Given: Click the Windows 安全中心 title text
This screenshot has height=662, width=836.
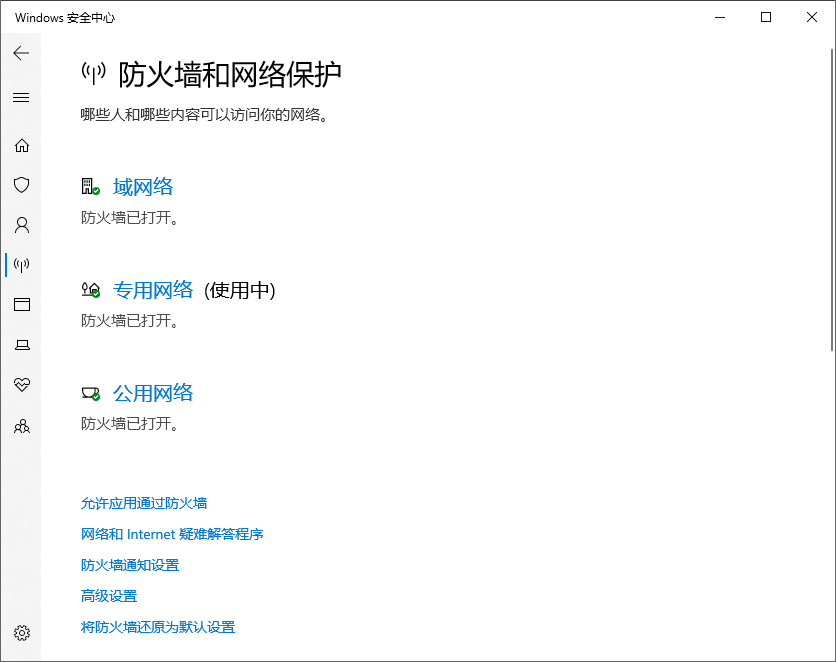Looking at the screenshot, I should click(x=65, y=18).
